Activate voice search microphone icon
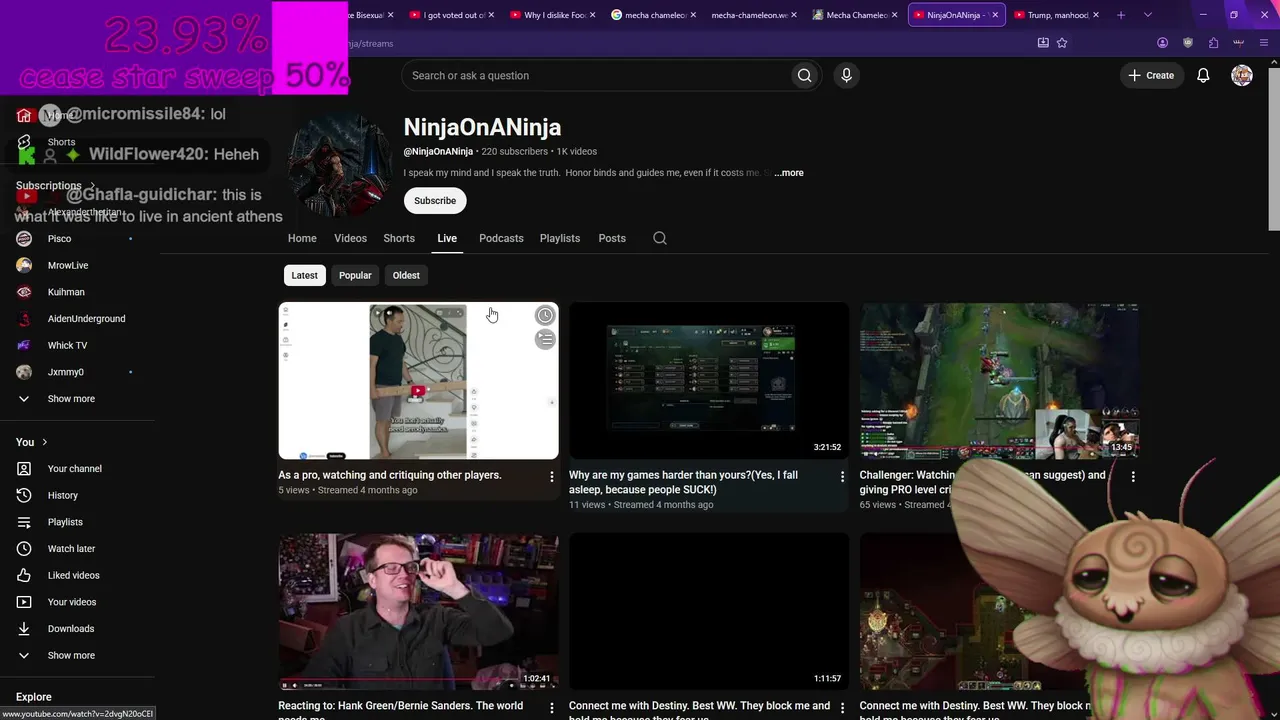This screenshot has height=720, width=1280. (846, 76)
